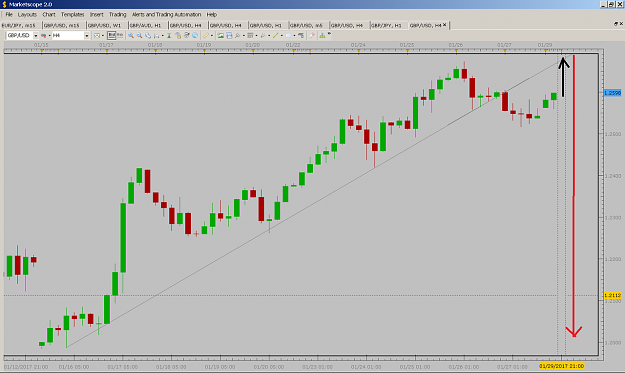Click the grid list icon in toolbar
The width and height of the screenshot is (625, 373).
click(x=250, y=35)
